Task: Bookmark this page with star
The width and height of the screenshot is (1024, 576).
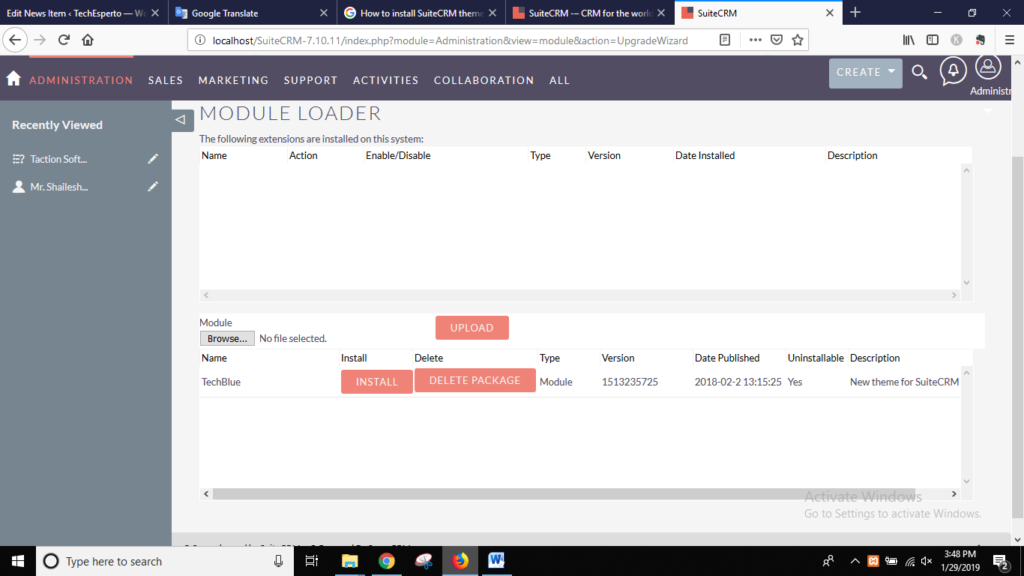Action: (797, 40)
